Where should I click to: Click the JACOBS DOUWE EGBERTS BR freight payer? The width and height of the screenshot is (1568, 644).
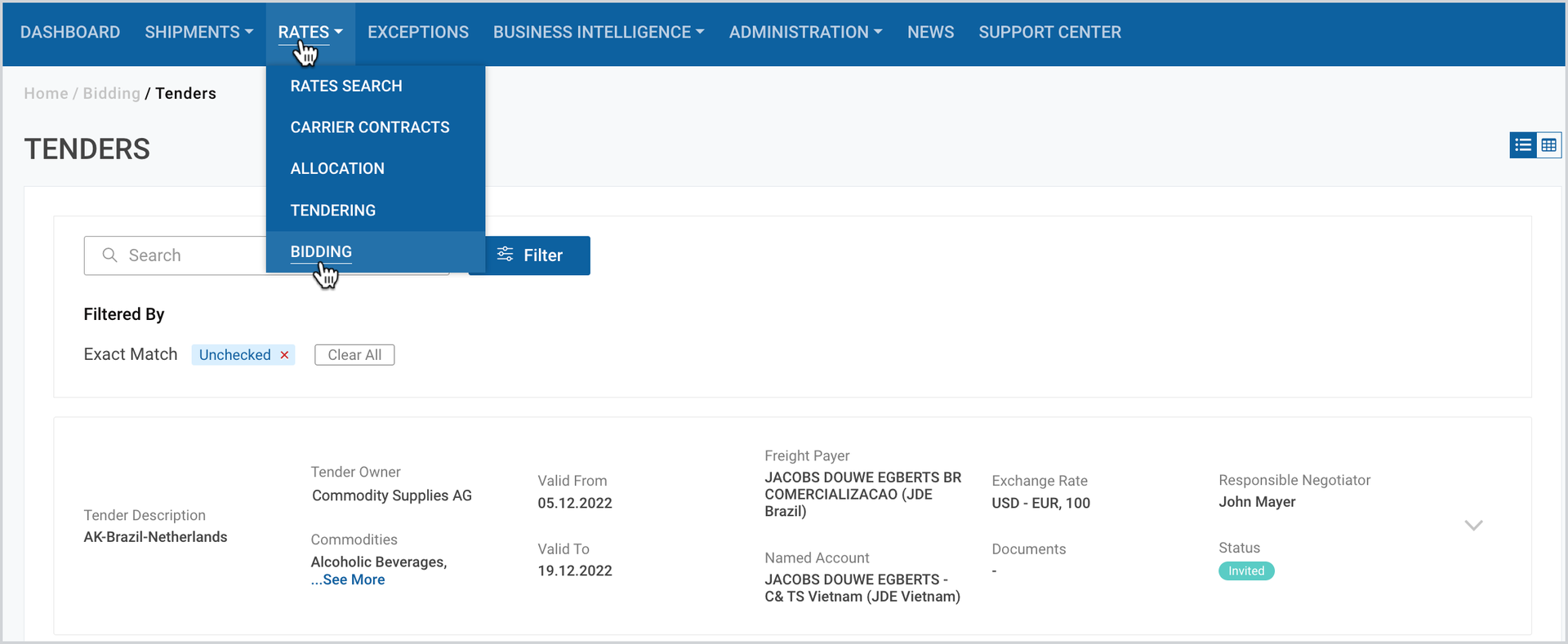tap(863, 495)
